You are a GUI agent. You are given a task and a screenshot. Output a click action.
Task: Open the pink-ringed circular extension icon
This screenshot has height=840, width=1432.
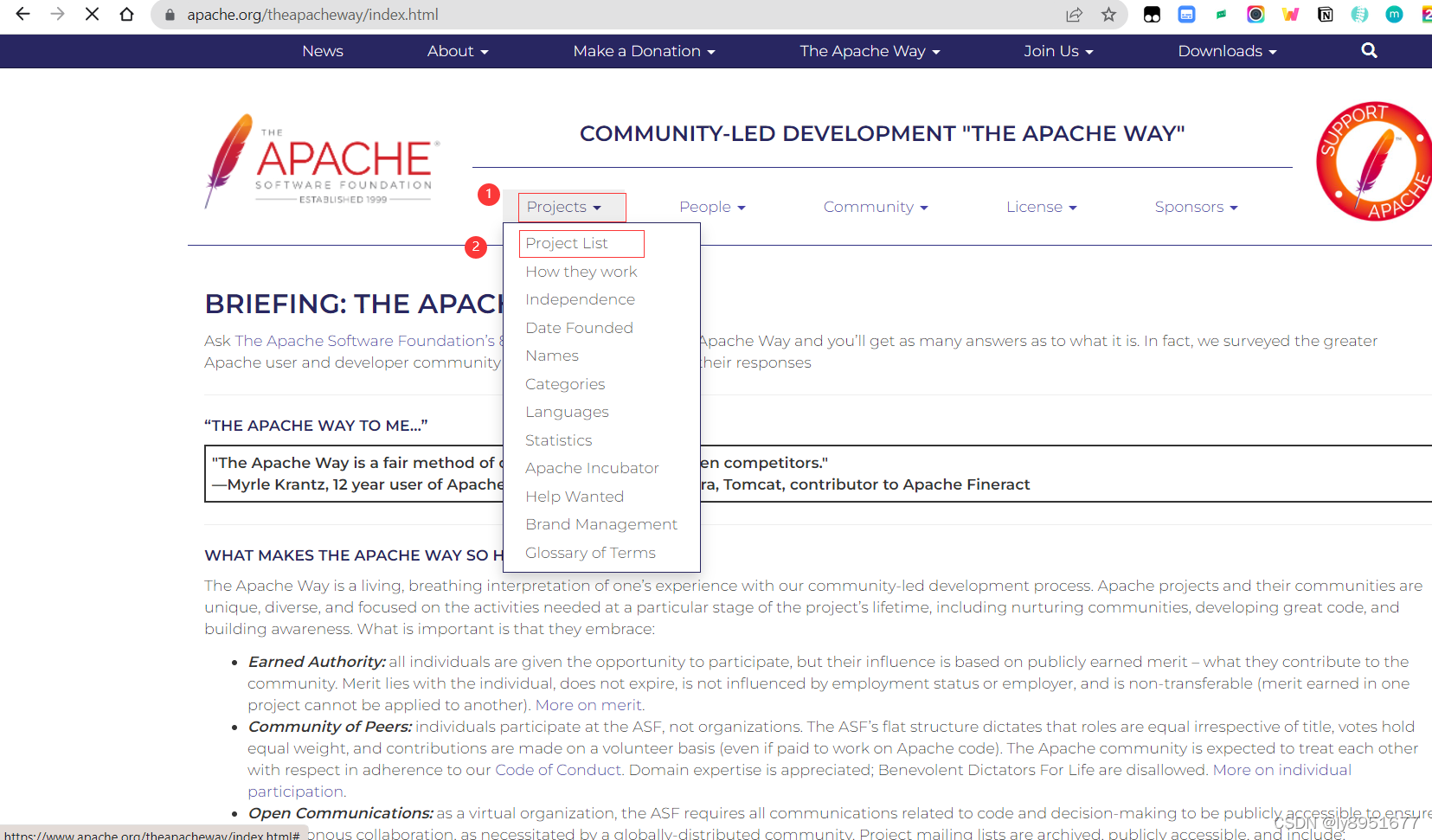click(x=1255, y=14)
